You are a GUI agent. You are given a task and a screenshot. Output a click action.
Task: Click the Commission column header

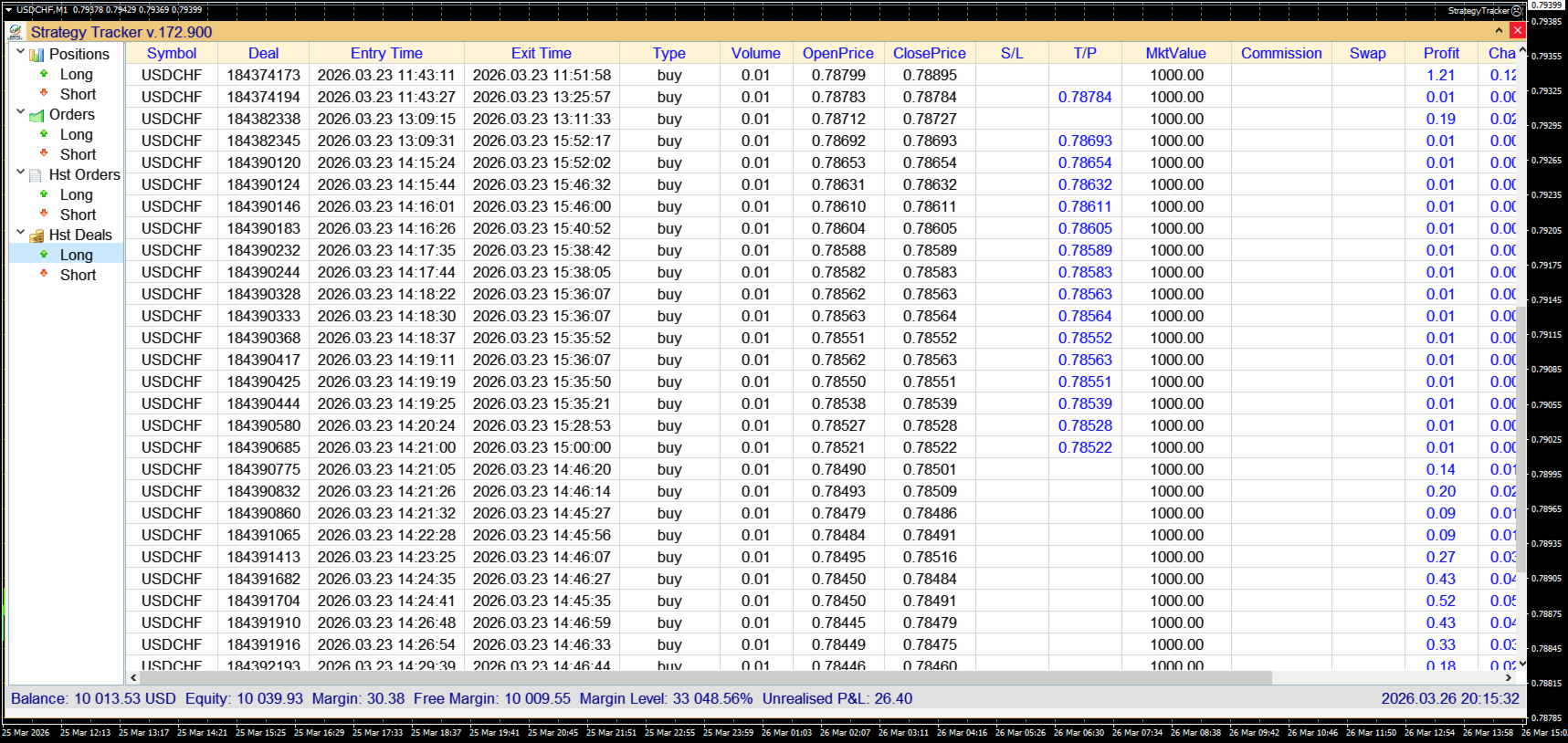click(x=1281, y=53)
